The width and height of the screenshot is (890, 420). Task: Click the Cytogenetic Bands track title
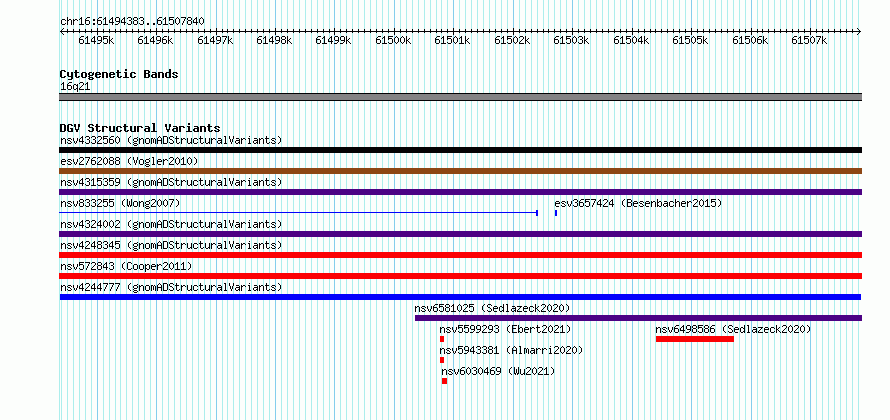[x=119, y=74]
